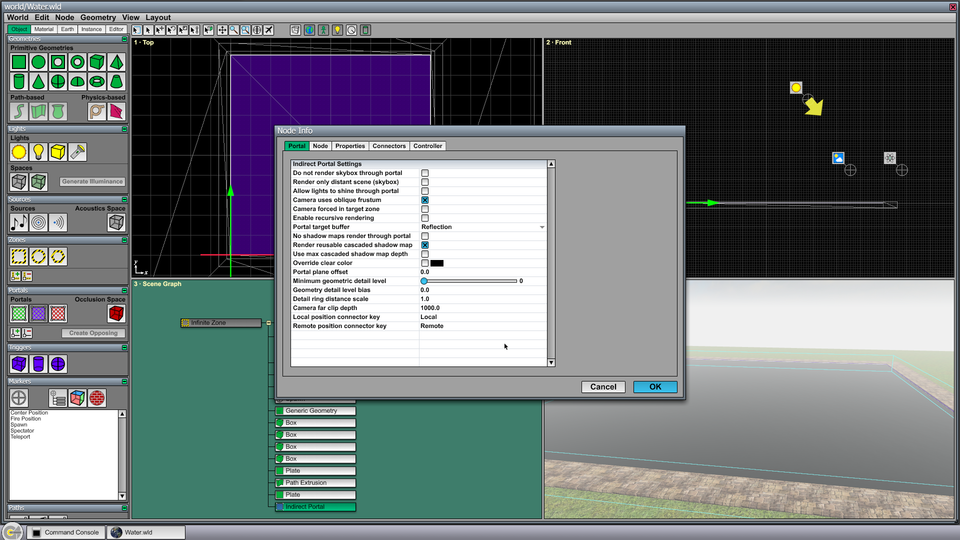The image size is (960, 540).
Task: Collapse the Infinite Zone node tree
Action: [x=268, y=323]
